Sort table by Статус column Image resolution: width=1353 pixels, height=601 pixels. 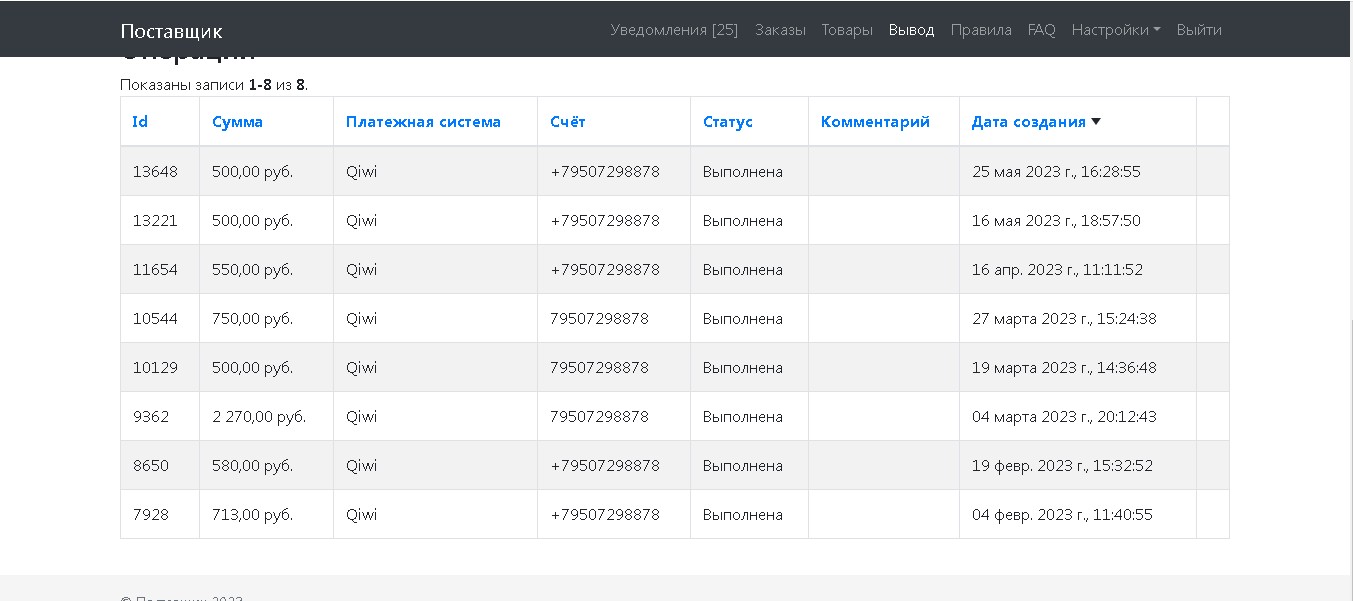[727, 122]
